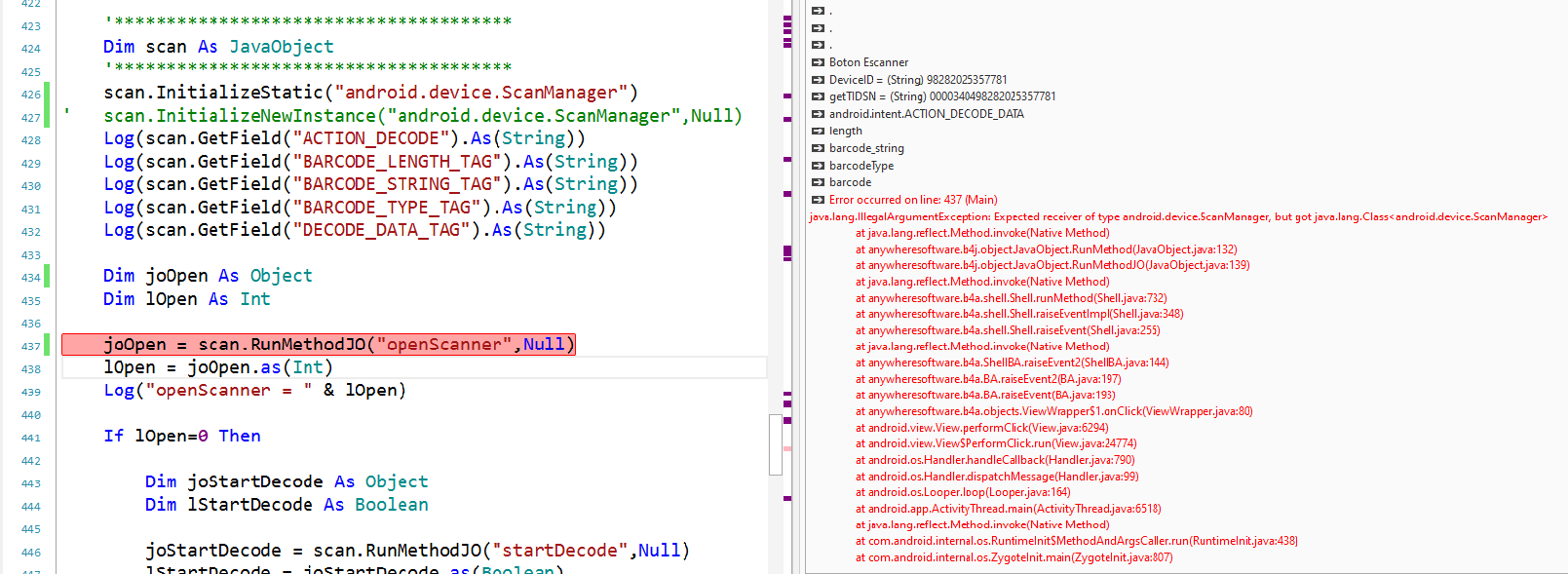
Task: Select the barcode_string log line
Action: click(x=866, y=148)
